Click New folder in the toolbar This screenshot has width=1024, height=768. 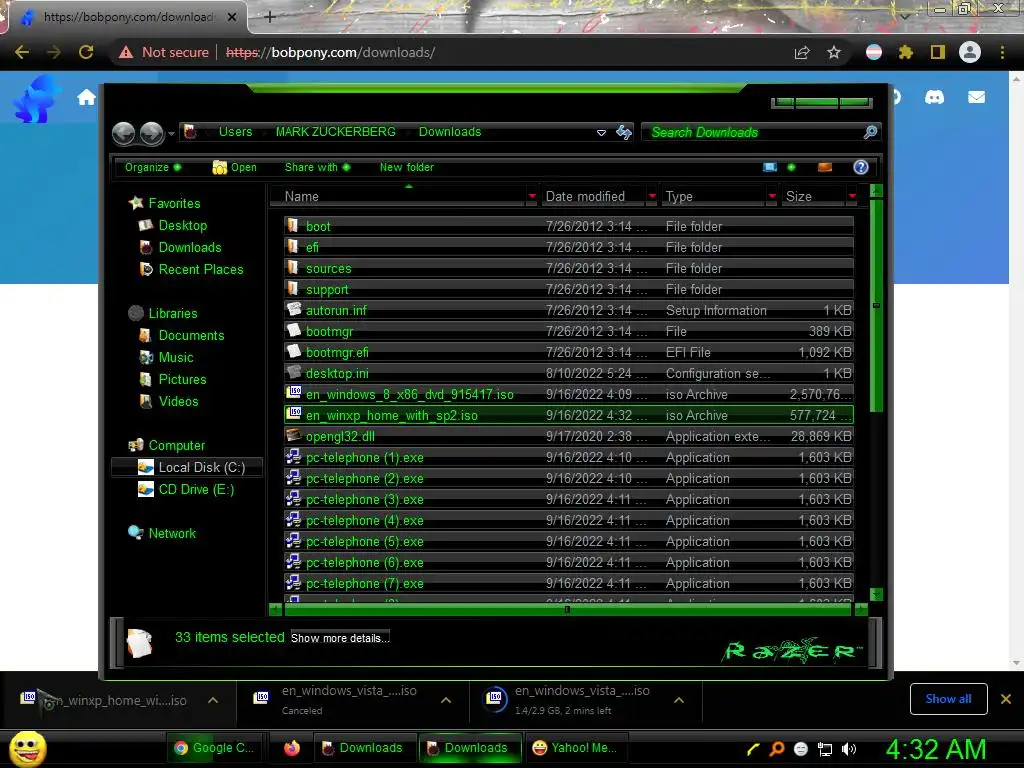pos(407,167)
